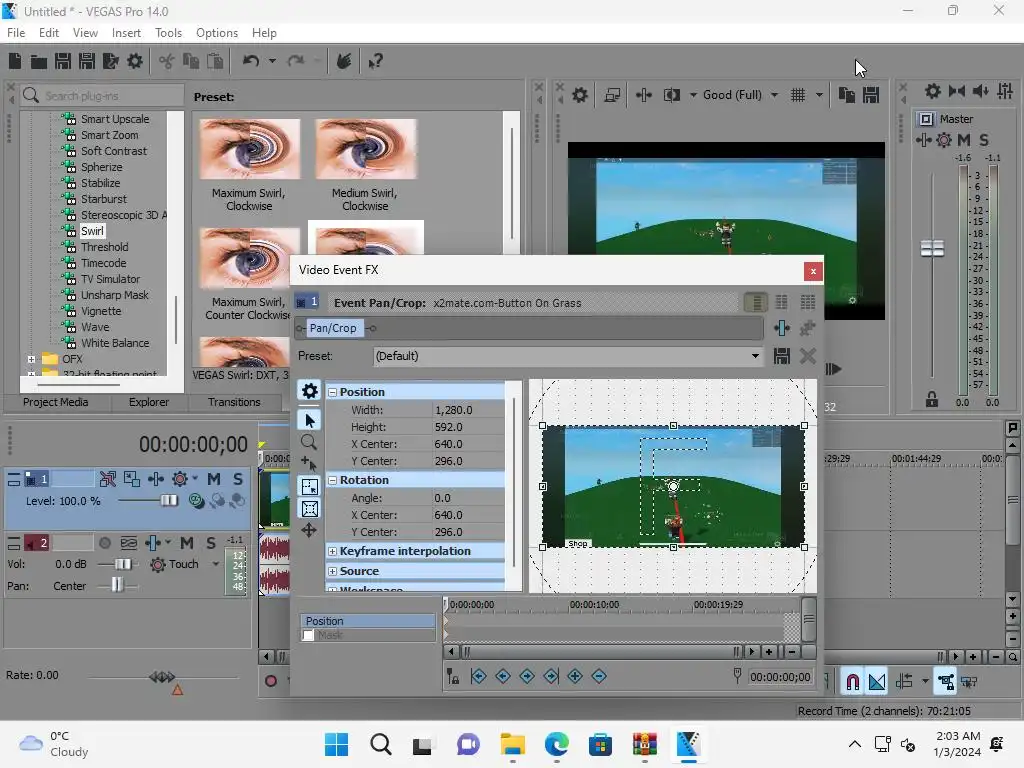The width and height of the screenshot is (1024, 768).
Task: Click the Master volume fader handle
Action: click(x=933, y=248)
